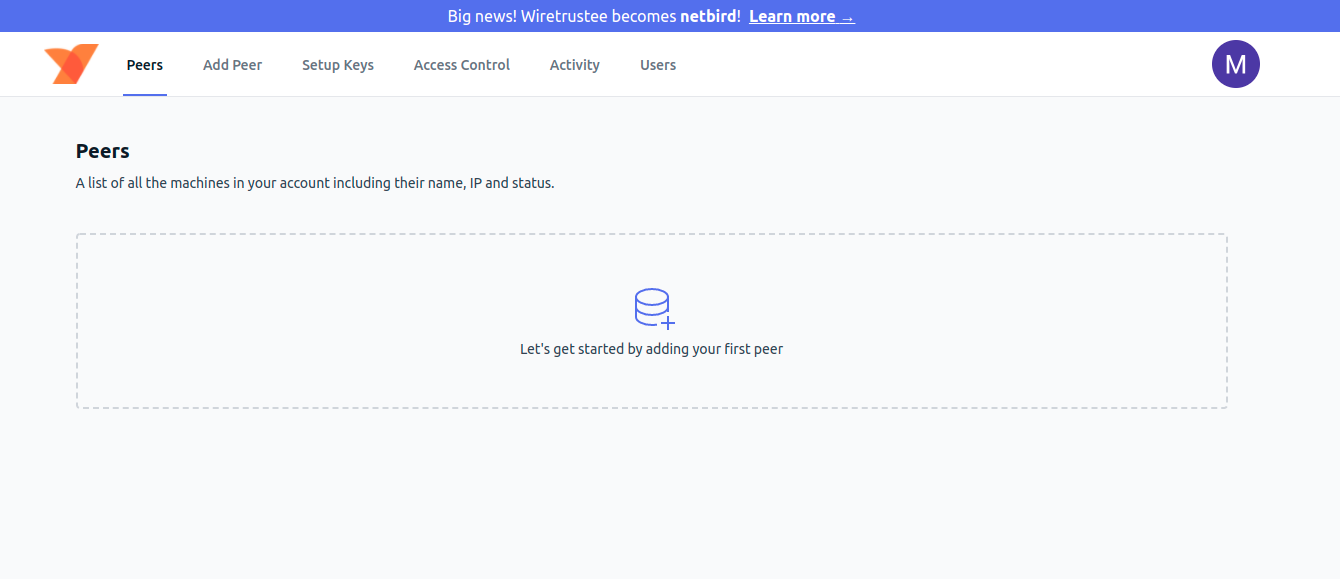Click the blue underline beneath Peers tab
The height and width of the screenshot is (579, 1340).
(145, 94)
